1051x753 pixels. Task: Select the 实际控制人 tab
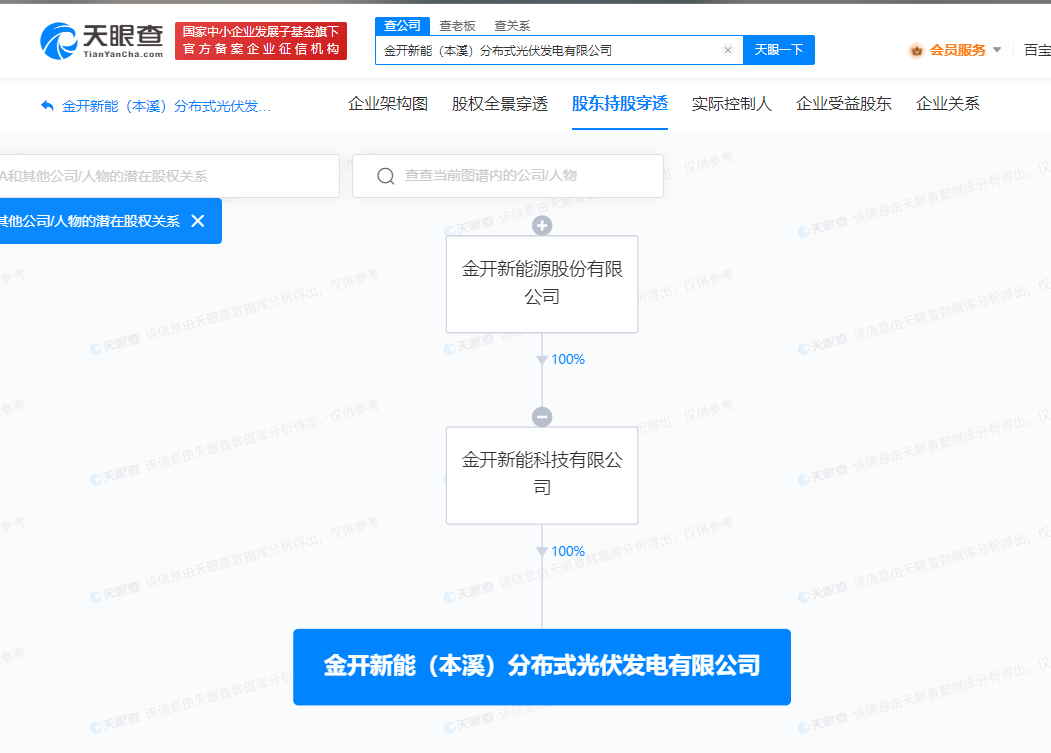tap(731, 103)
